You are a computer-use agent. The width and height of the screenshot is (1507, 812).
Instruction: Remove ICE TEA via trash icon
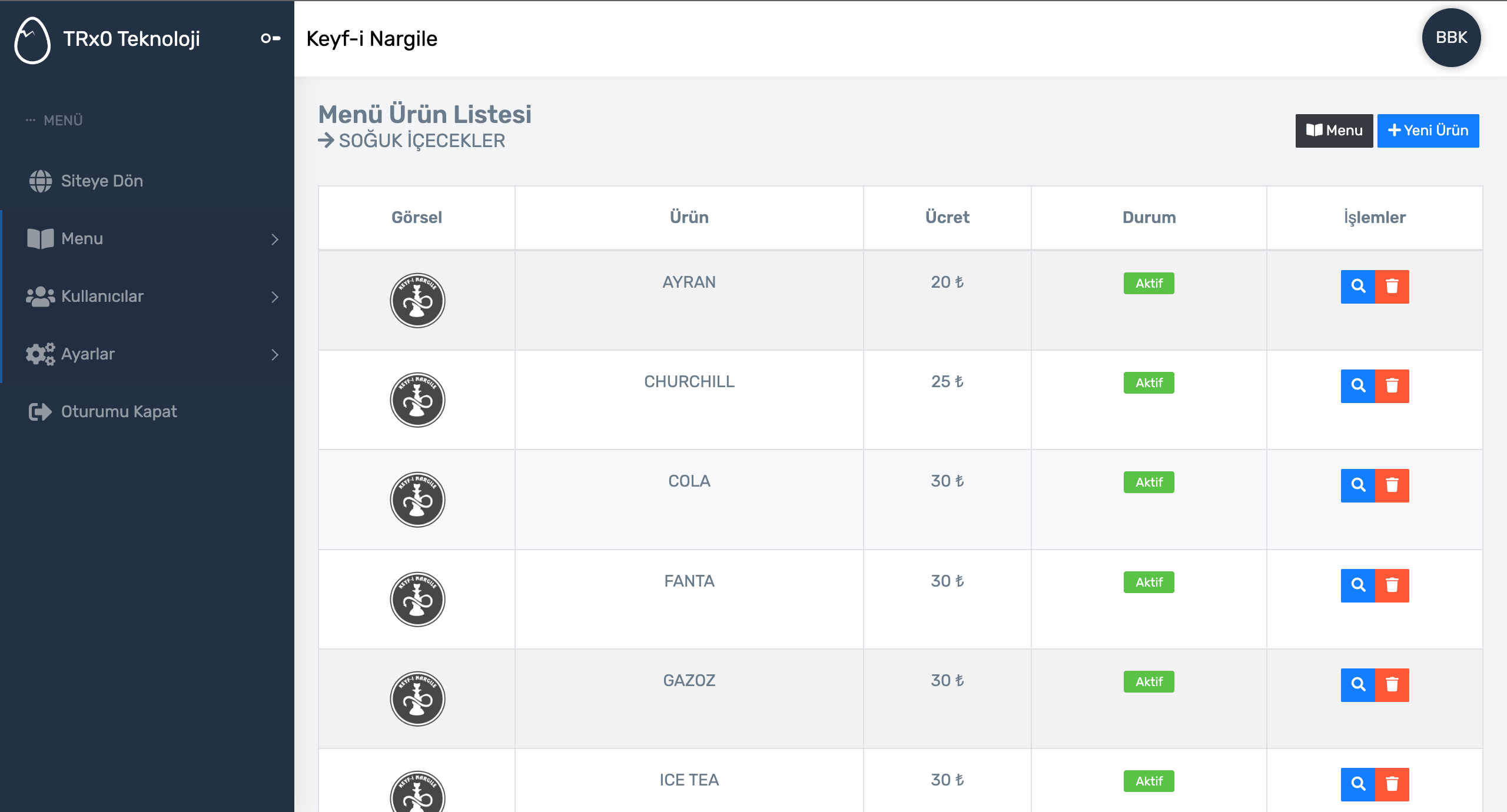(x=1392, y=784)
